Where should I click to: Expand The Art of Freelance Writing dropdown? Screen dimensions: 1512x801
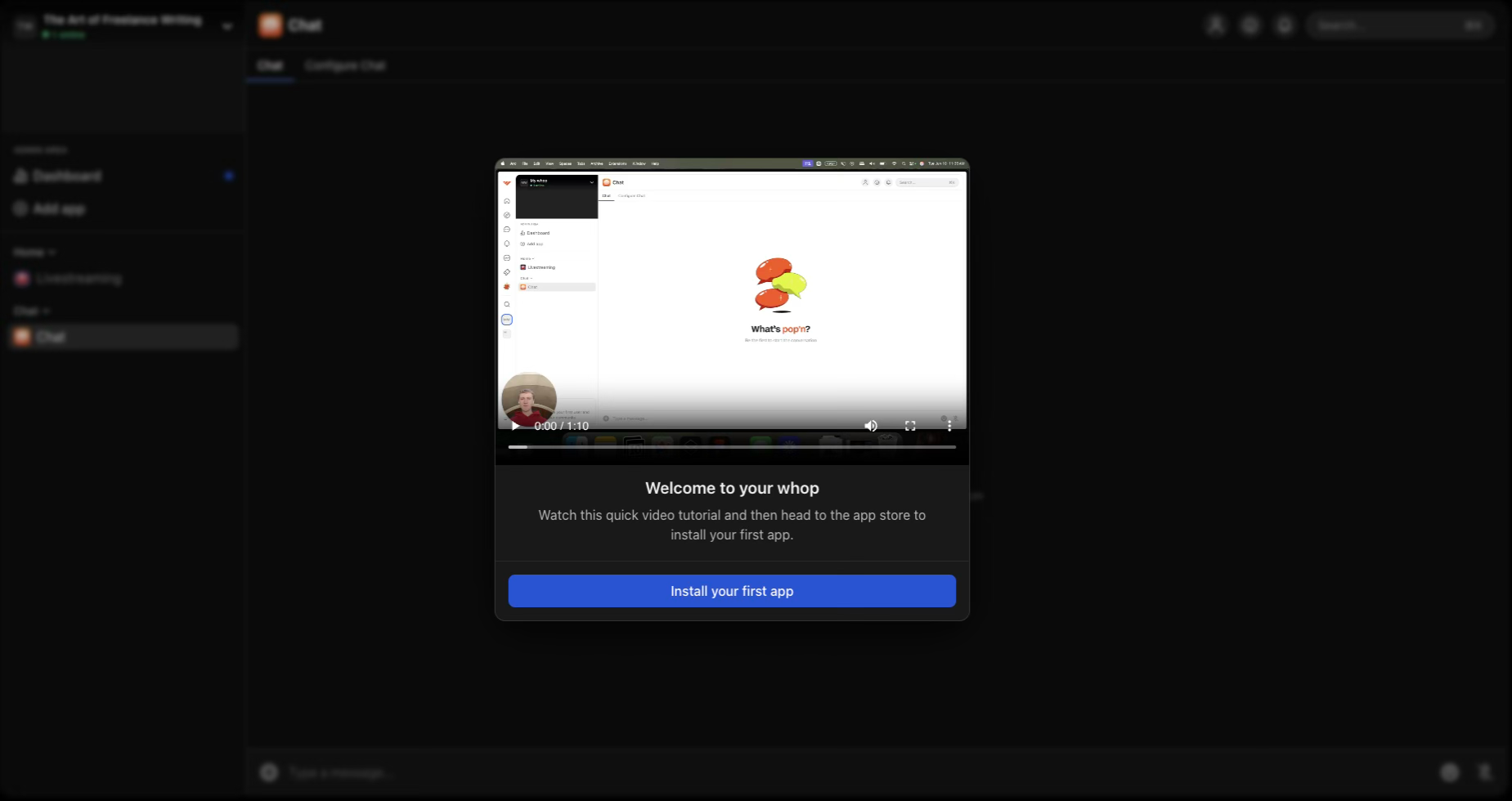point(227,26)
